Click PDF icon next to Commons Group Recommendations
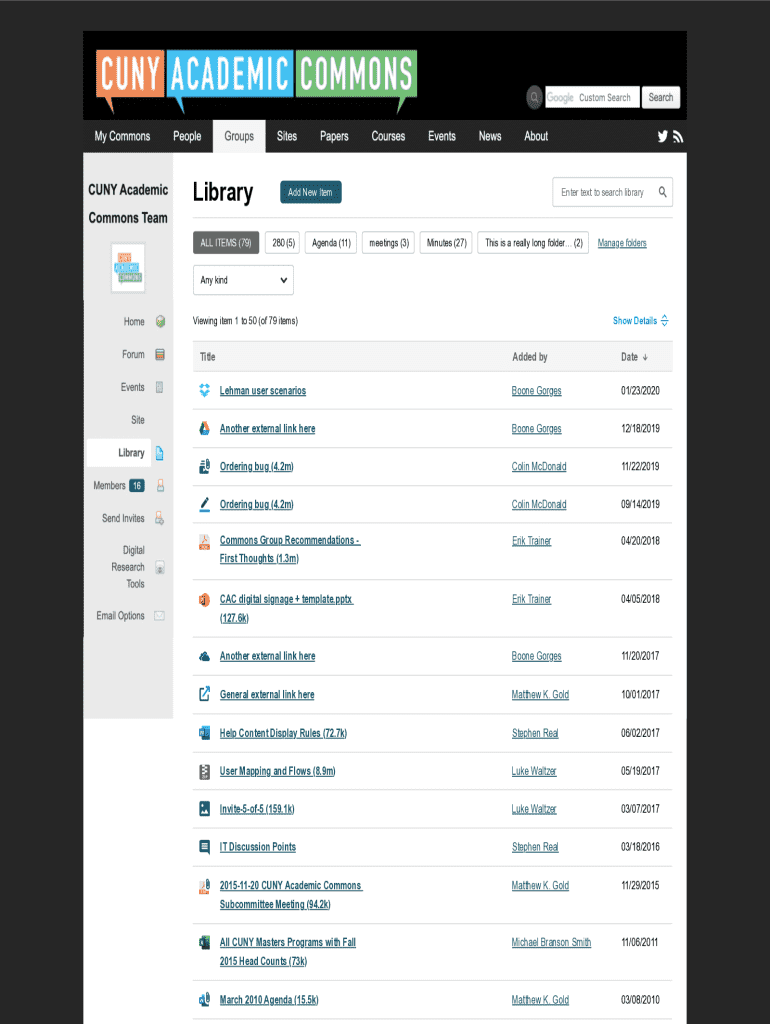The height and width of the screenshot is (1024, 770). click(204, 542)
